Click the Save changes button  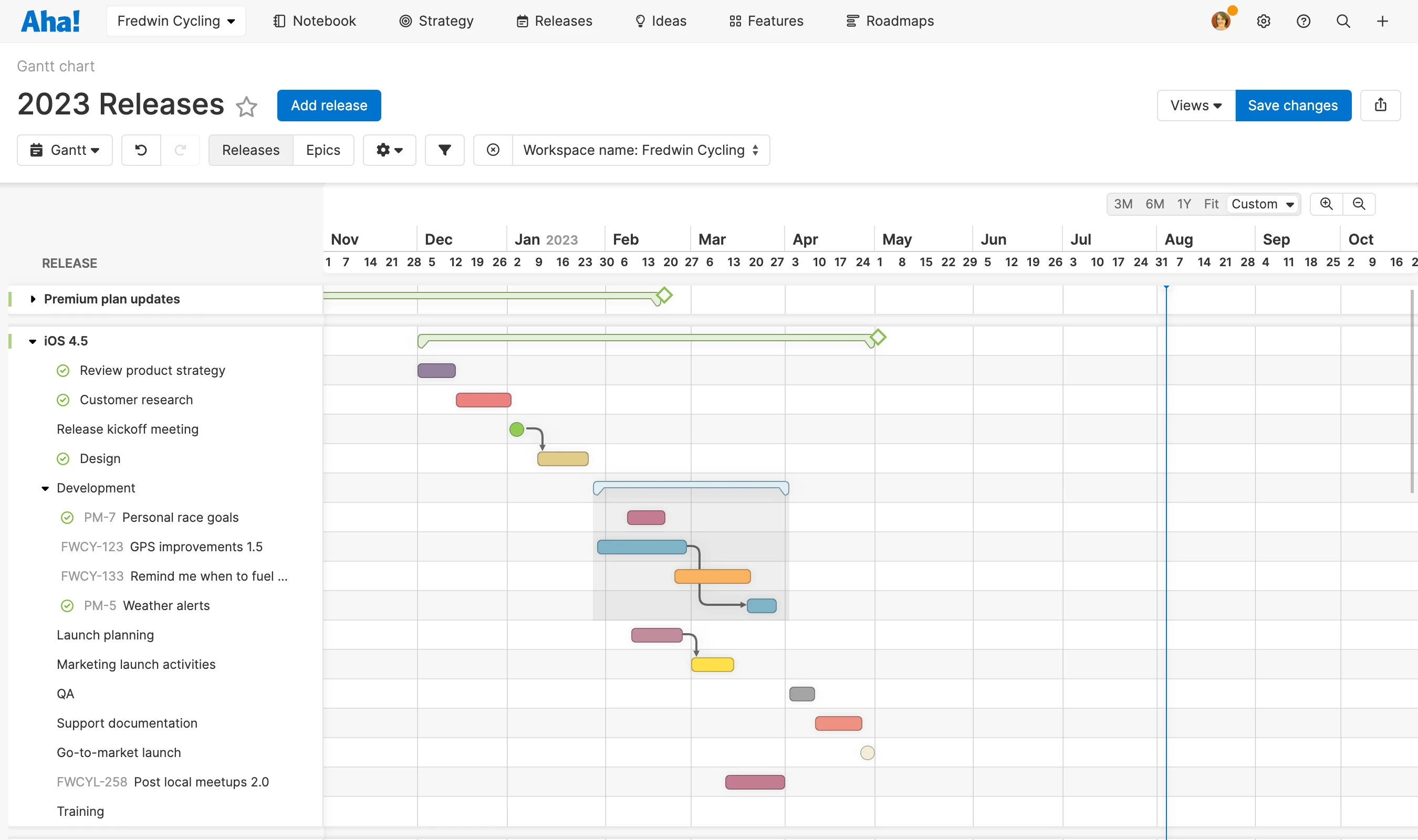click(x=1292, y=106)
